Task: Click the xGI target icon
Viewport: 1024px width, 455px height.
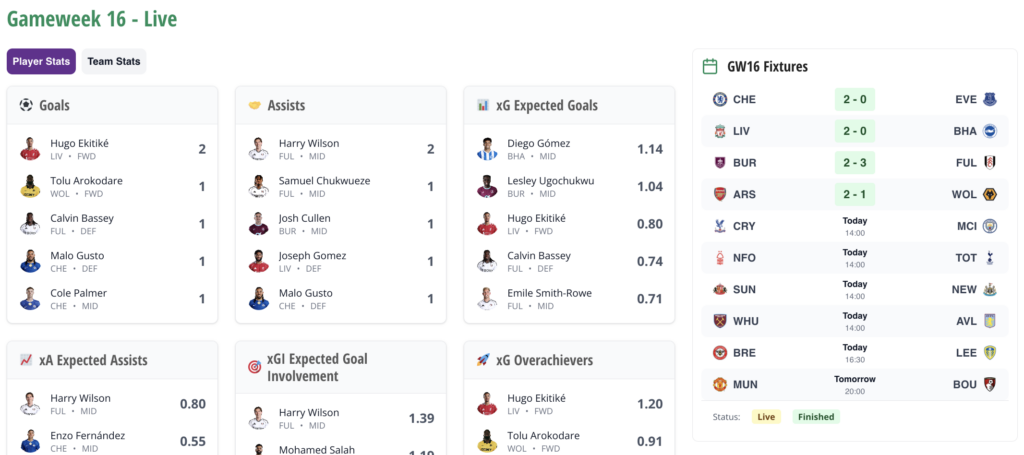Action: tap(254, 367)
